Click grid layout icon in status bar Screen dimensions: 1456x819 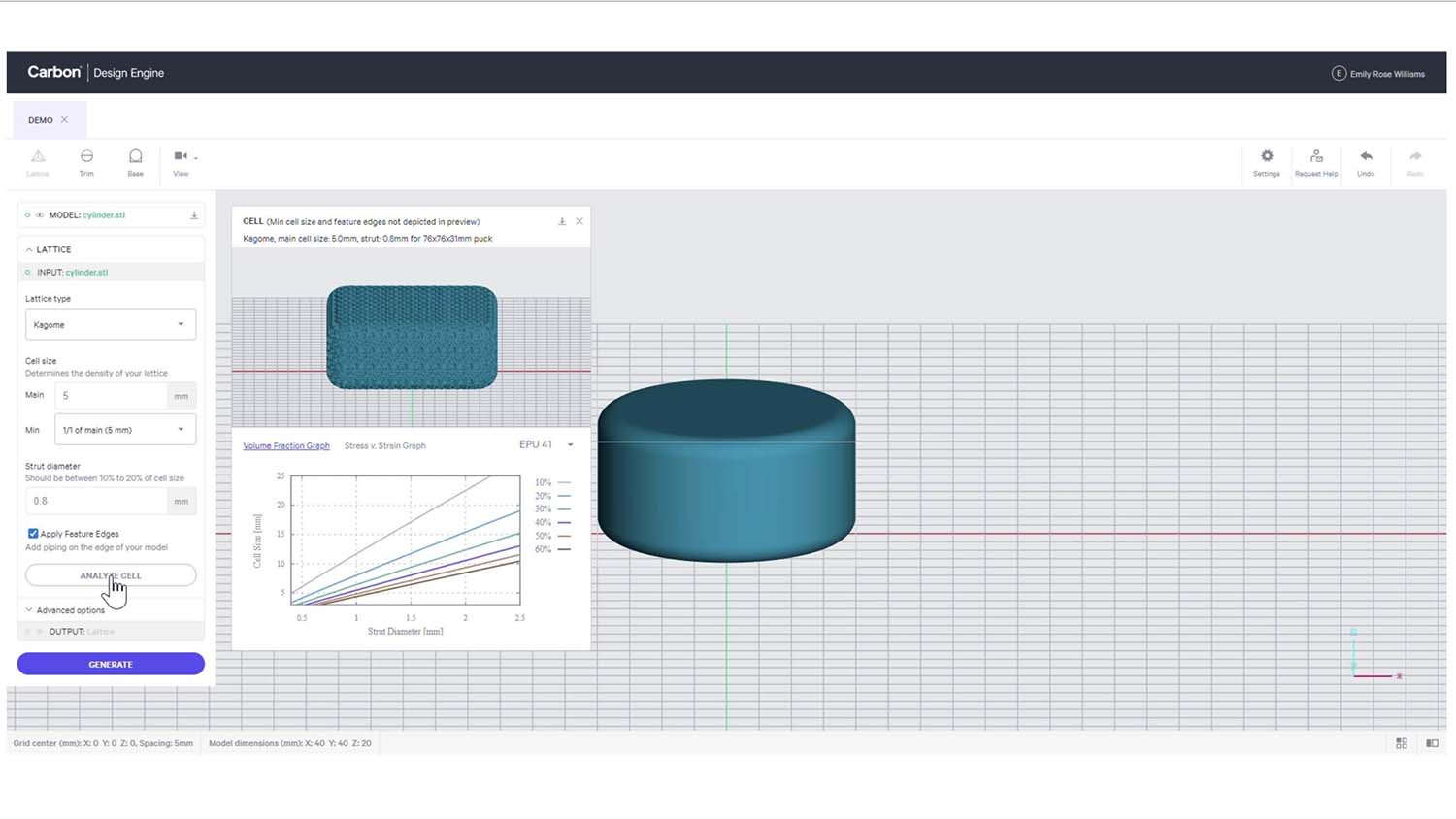click(x=1401, y=743)
